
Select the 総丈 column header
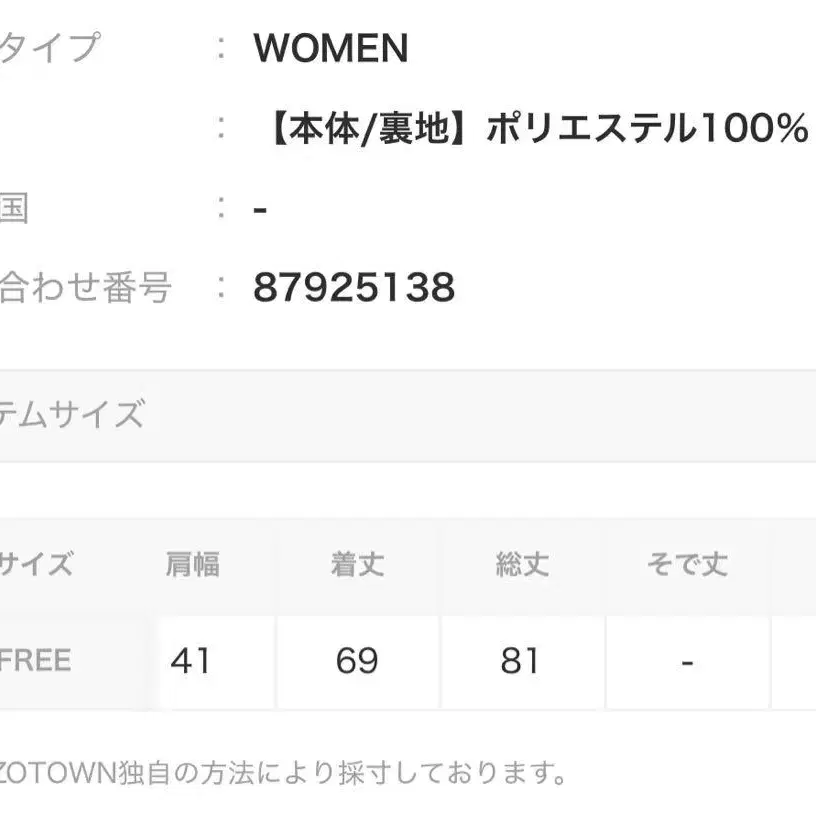(x=522, y=565)
